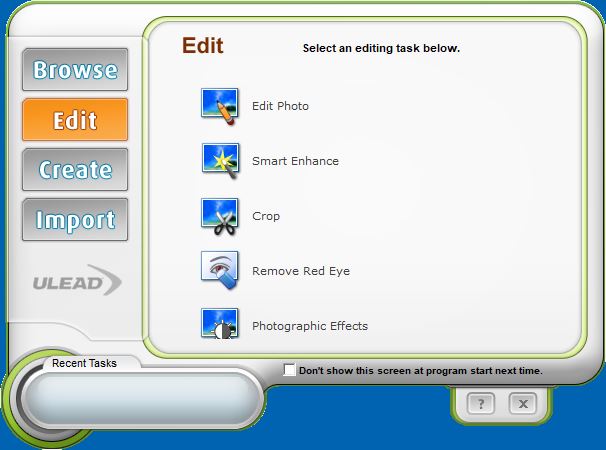The width and height of the screenshot is (606, 450).
Task: Choose the Edit Photo text link
Action: (x=280, y=106)
